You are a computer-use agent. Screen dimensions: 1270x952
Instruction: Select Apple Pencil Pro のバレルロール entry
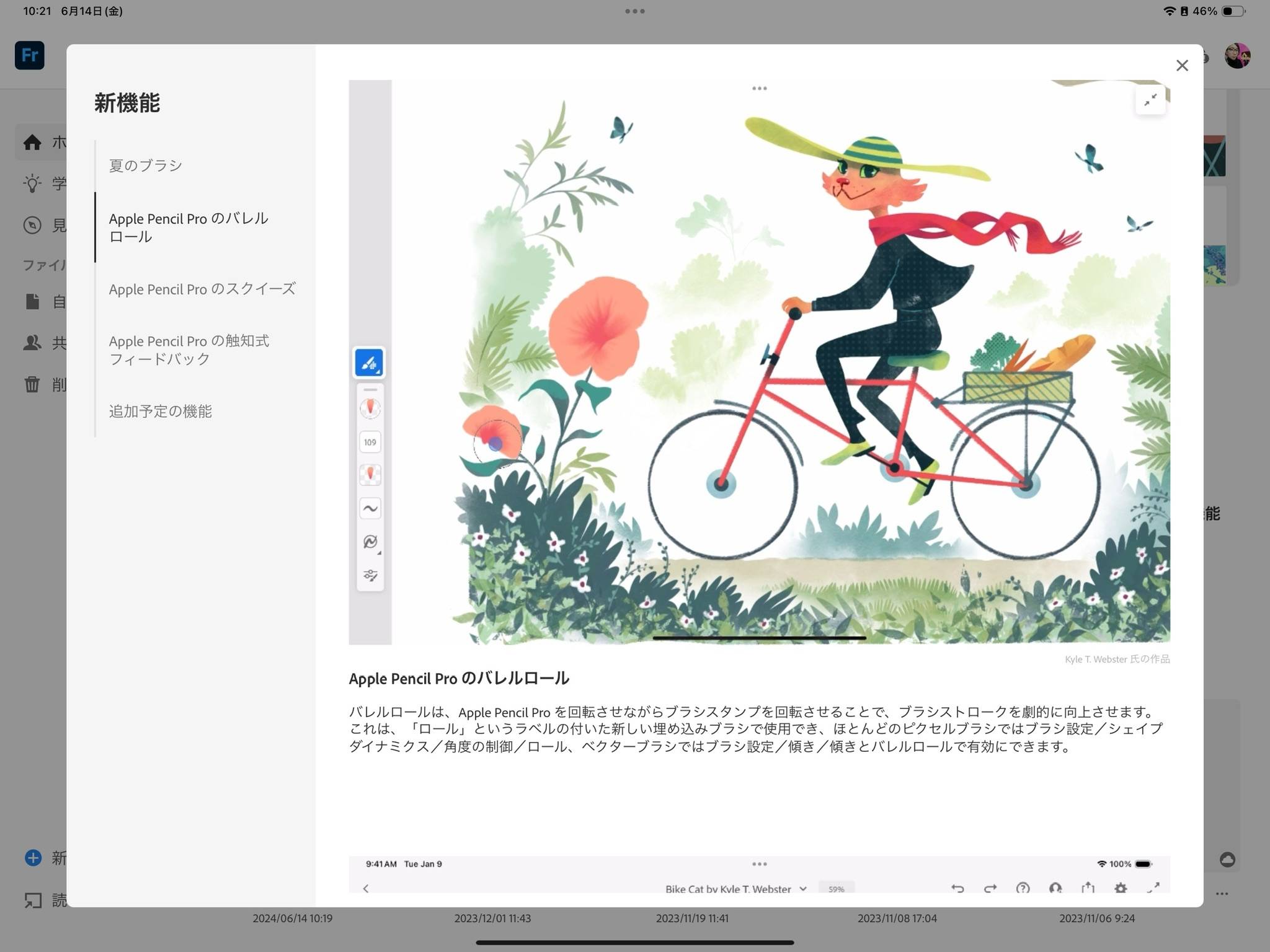pyautogui.click(x=189, y=227)
